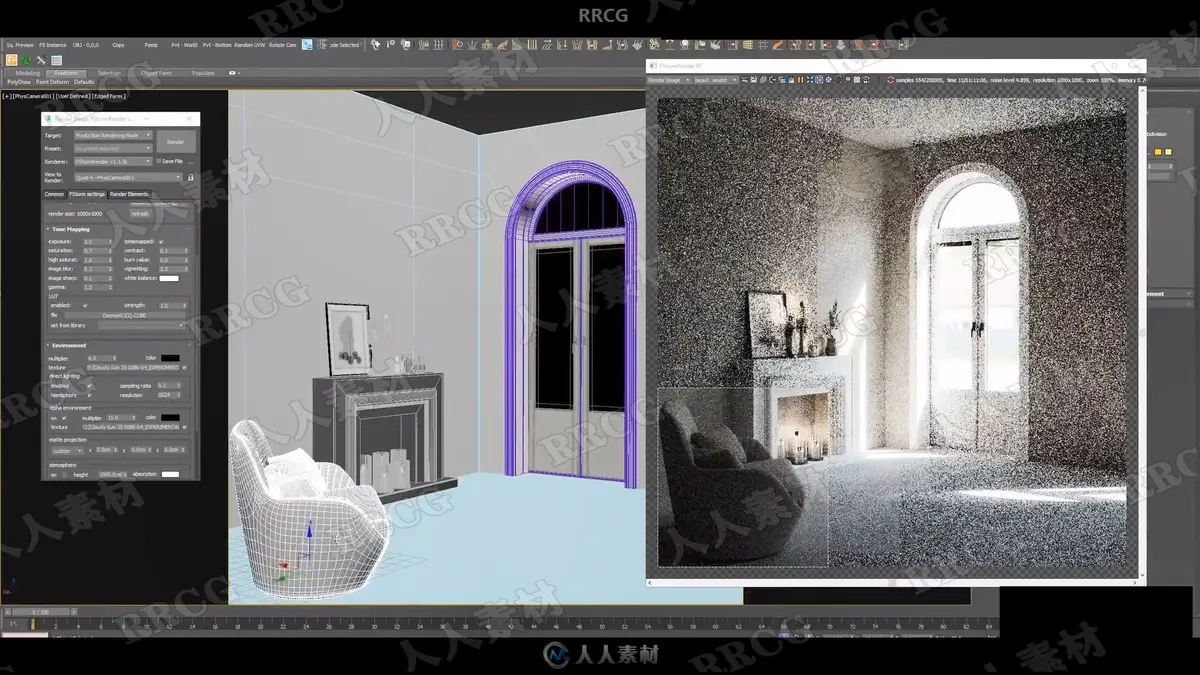Viewport: 1200px width, 675px height.
Task: Open the Object Paint ribbon tab
Action: pos(156,73)
